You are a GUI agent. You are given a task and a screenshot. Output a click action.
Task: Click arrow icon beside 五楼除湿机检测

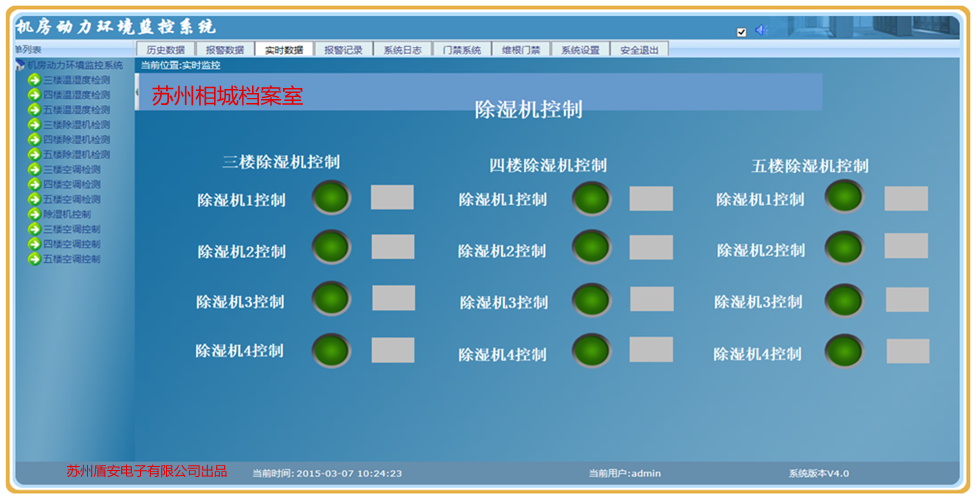coord(34,155)
